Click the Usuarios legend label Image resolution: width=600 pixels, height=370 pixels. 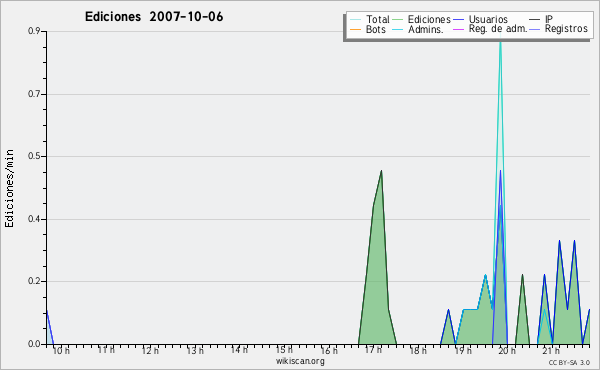point(488,19)
